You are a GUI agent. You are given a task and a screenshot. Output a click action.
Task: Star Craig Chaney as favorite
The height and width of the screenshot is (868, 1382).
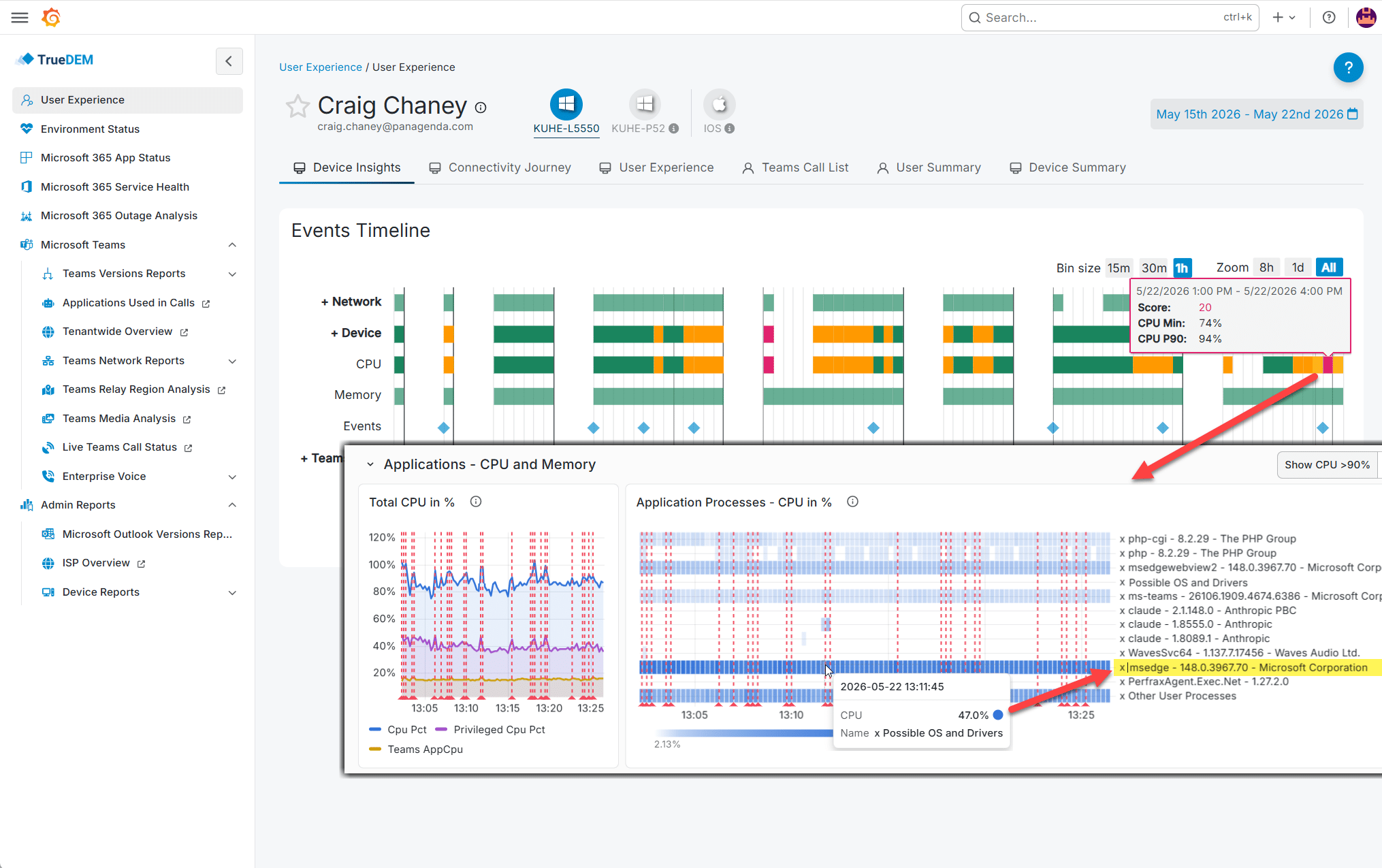297,106
